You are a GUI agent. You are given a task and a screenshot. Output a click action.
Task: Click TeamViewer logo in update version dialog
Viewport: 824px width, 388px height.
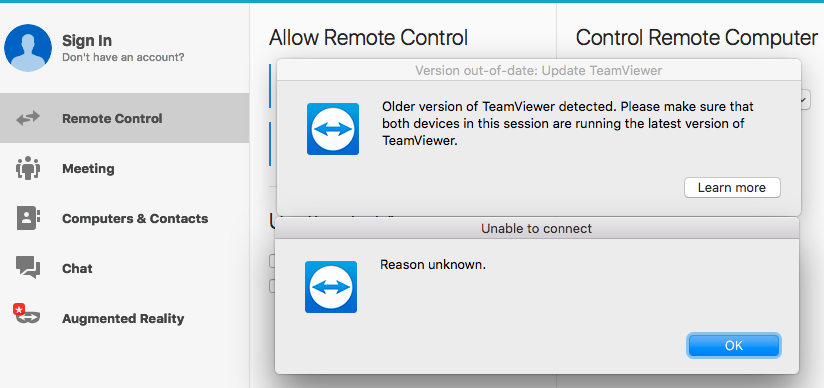click(x=333, y=129)
